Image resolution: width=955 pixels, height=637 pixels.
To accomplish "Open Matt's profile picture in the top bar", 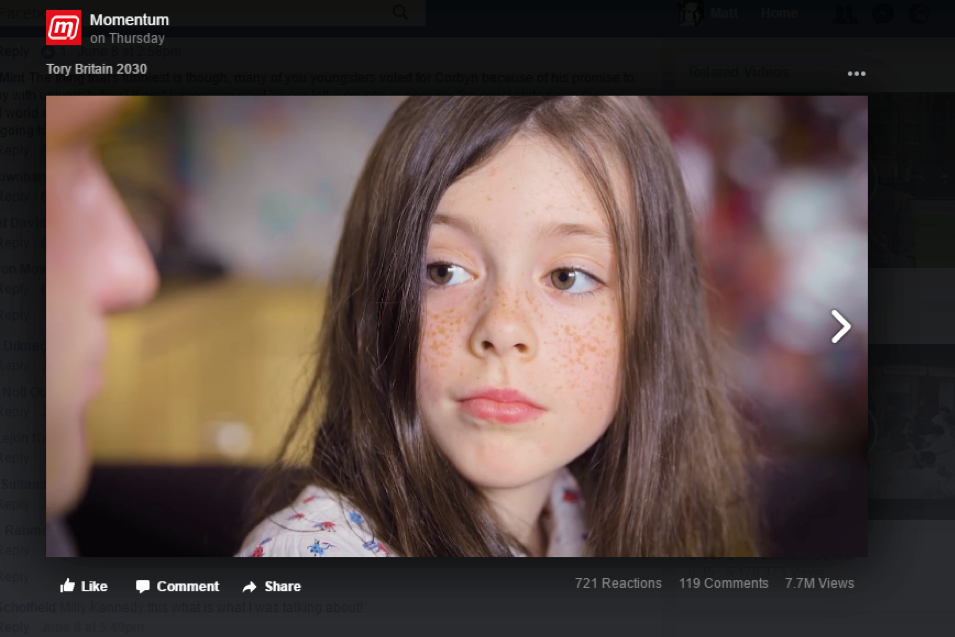I will [x=691, y=13].
